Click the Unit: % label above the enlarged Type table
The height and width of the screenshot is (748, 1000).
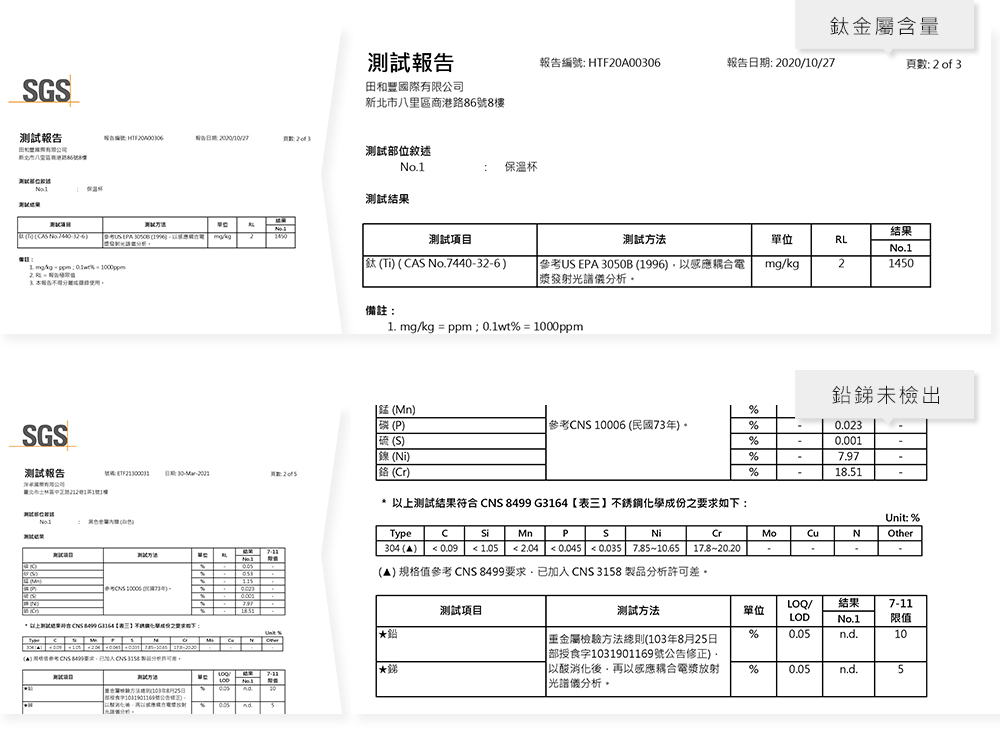point(902,518)
